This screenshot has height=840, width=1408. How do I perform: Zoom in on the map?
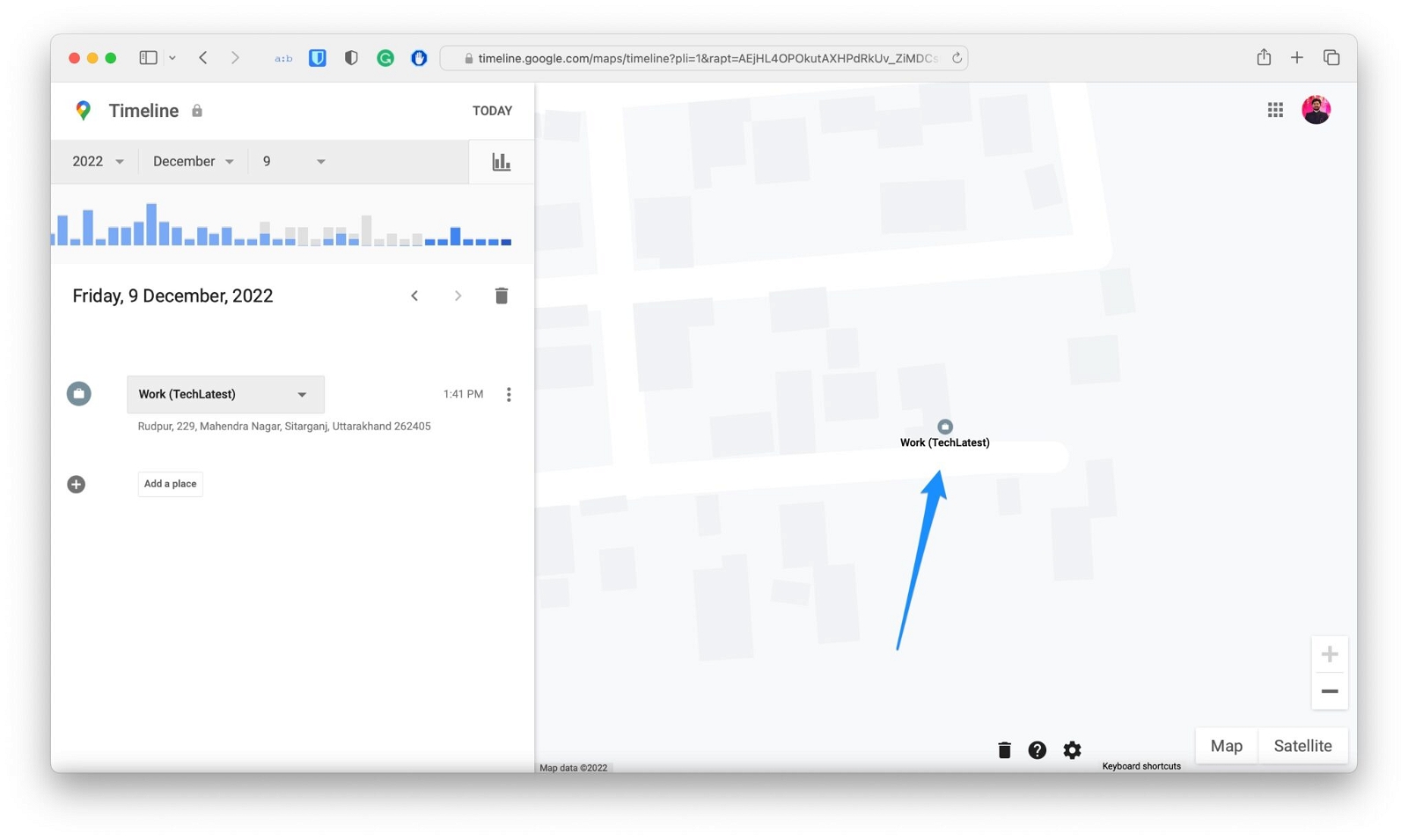[1330, 654]
